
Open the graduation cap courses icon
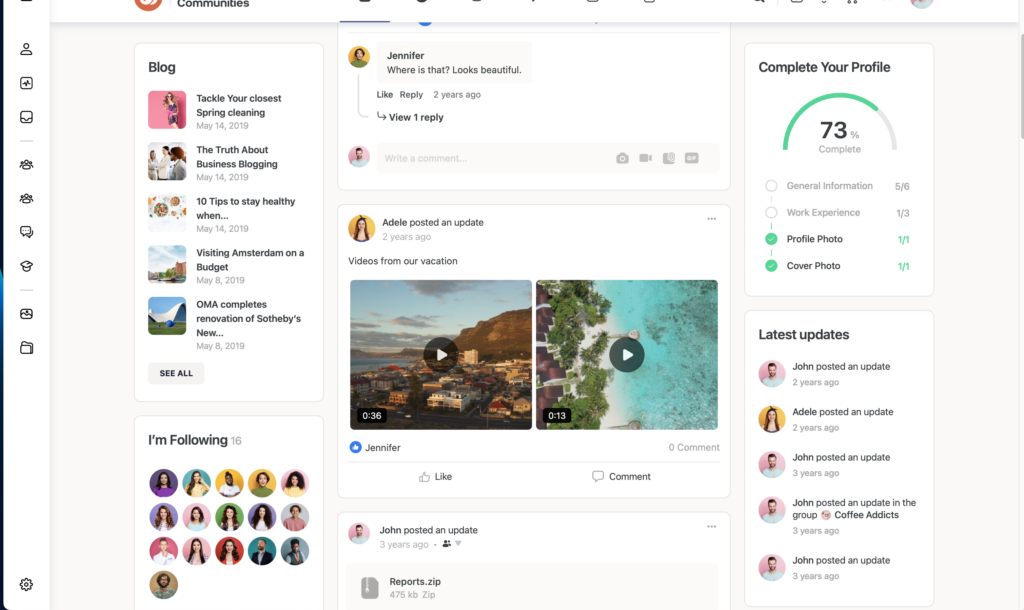point(27,266)
